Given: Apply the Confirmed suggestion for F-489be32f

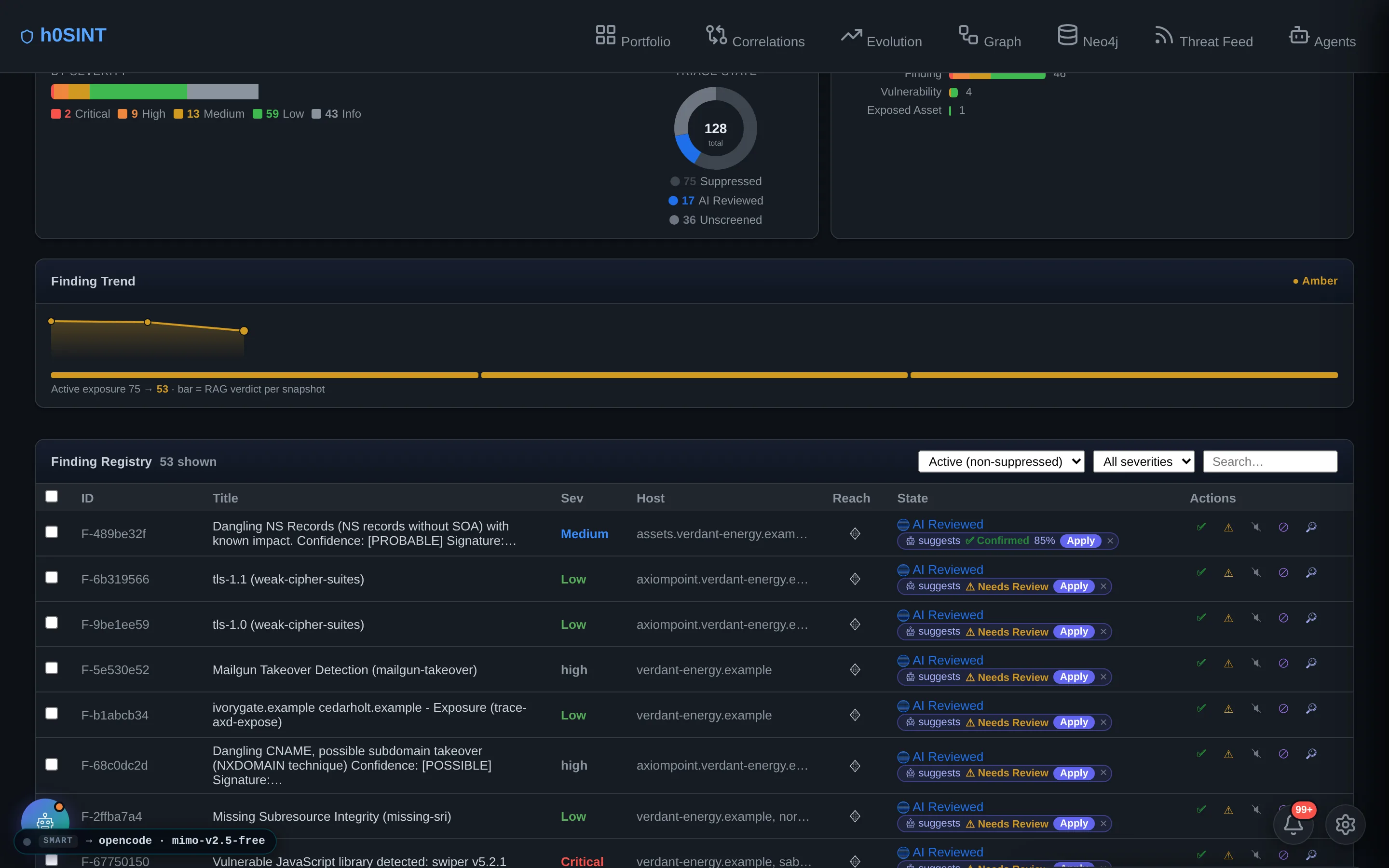Looking at the screenshot, I should 1081,541.
